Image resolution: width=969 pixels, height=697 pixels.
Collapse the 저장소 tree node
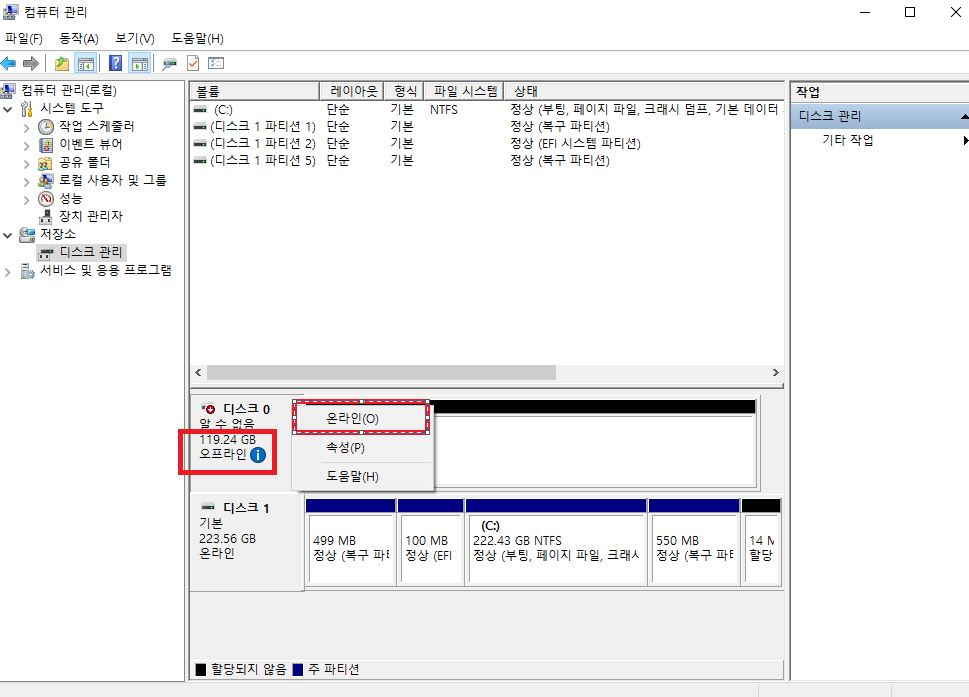(8, 235)
